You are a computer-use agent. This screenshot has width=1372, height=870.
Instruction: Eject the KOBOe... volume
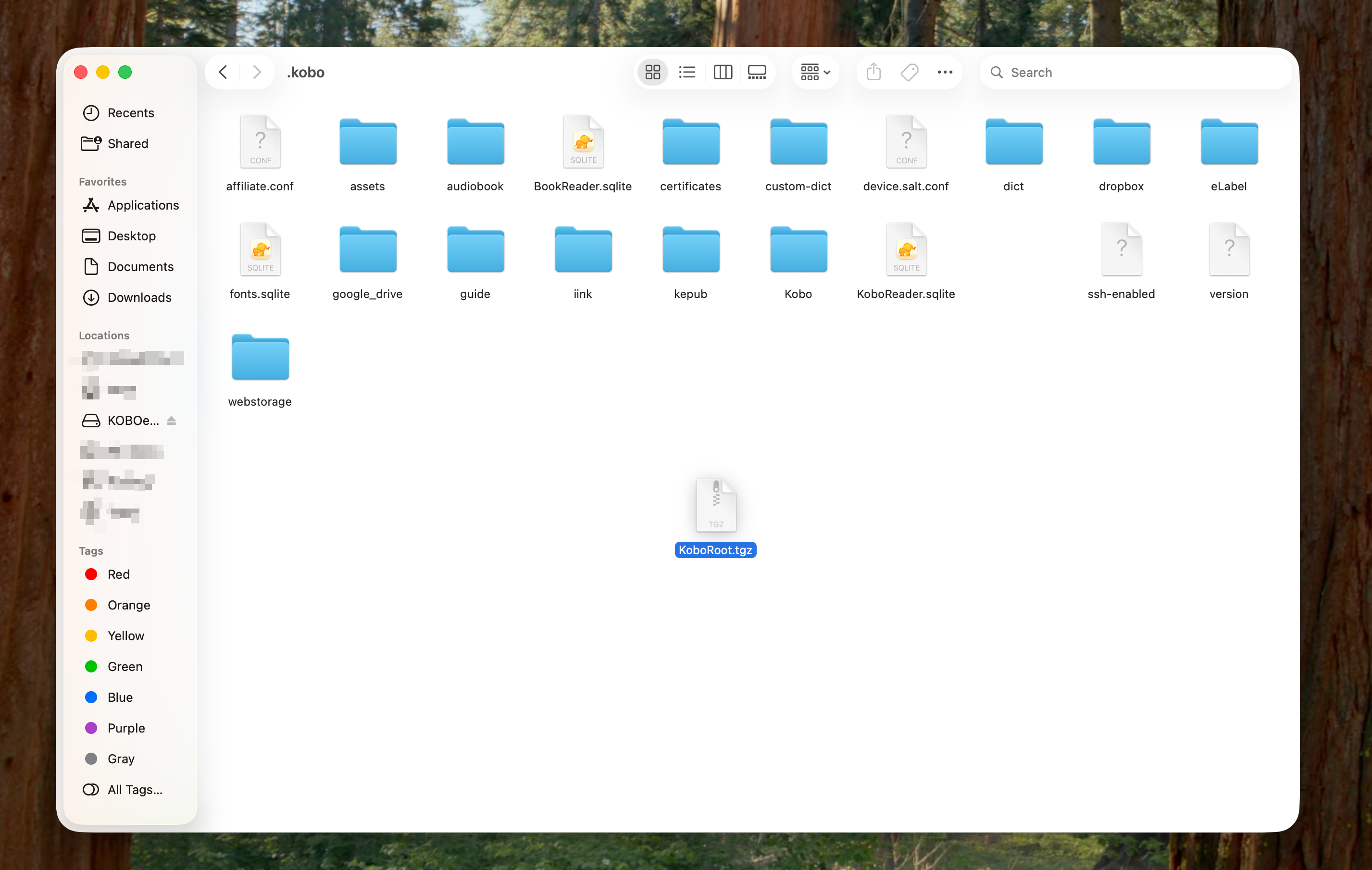click(171, 421)
